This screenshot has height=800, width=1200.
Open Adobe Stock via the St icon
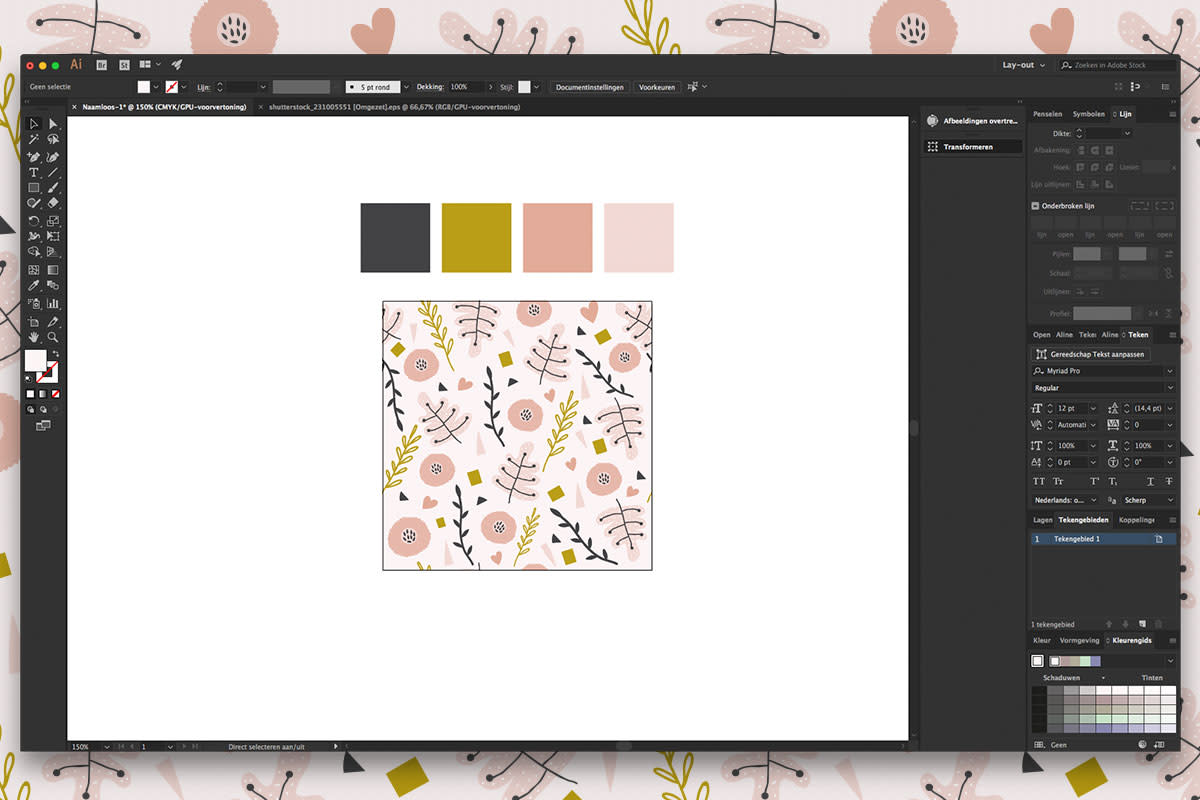tap(124, 64)
